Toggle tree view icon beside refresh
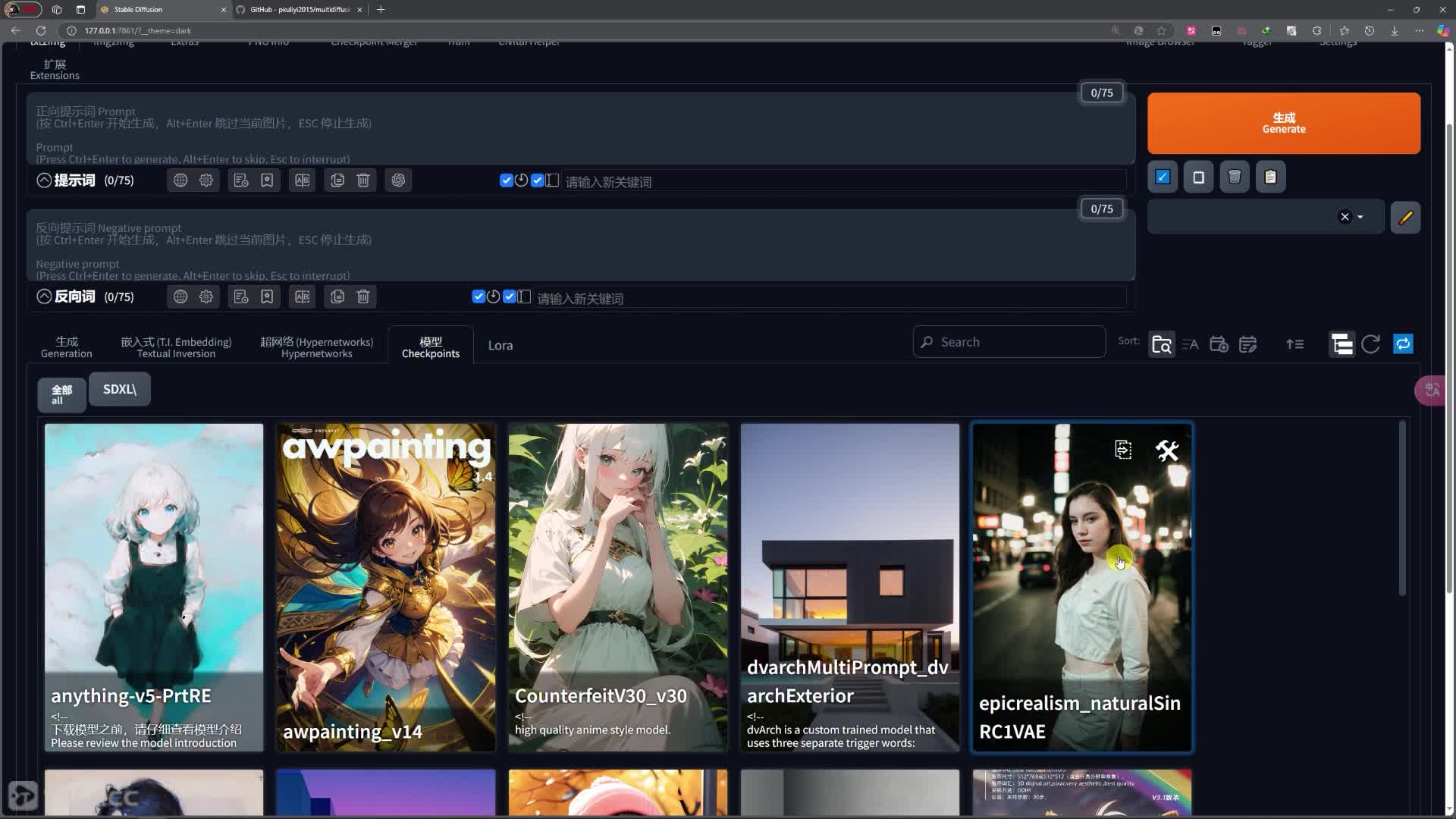 point(1341,344)
